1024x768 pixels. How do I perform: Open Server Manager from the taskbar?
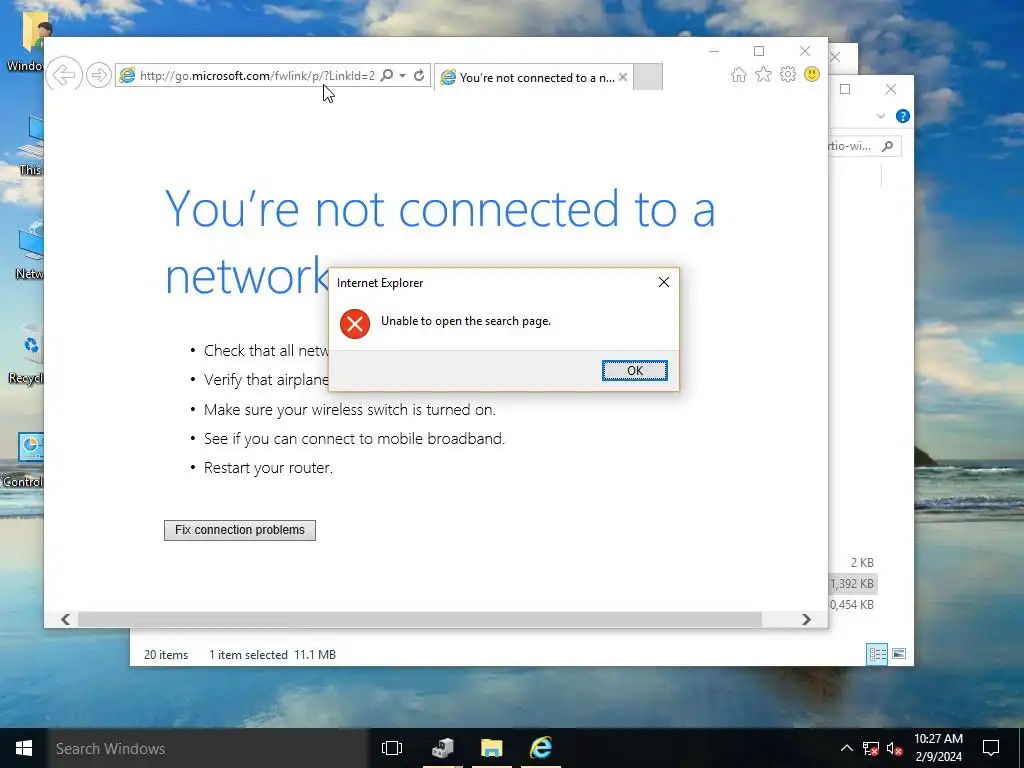pos(443,748)
